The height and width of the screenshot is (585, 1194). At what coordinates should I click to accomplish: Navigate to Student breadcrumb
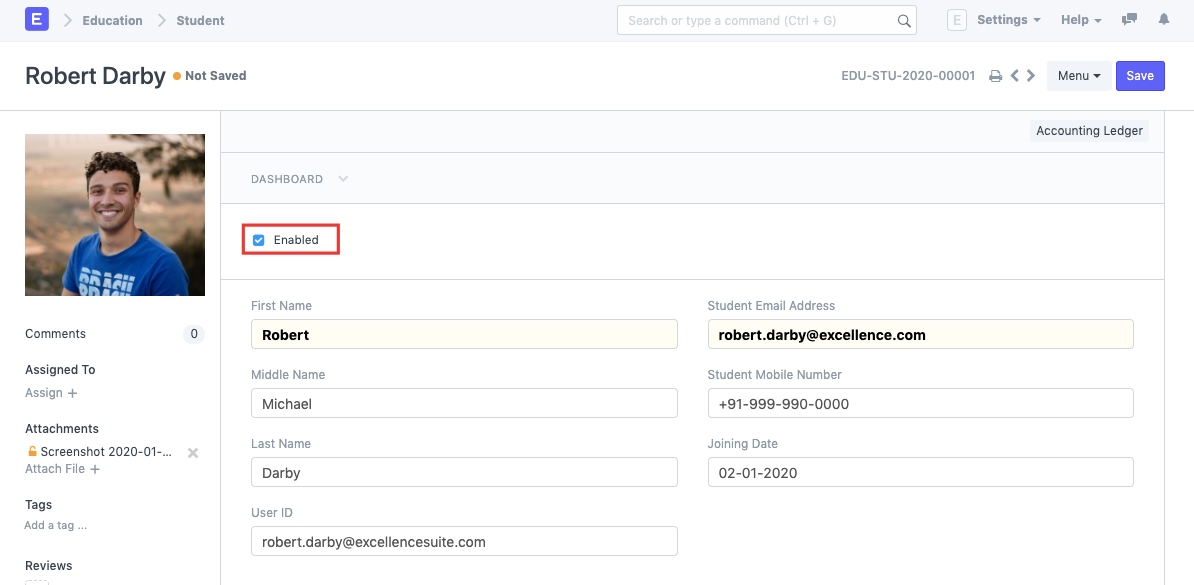[x=200, y=20]
